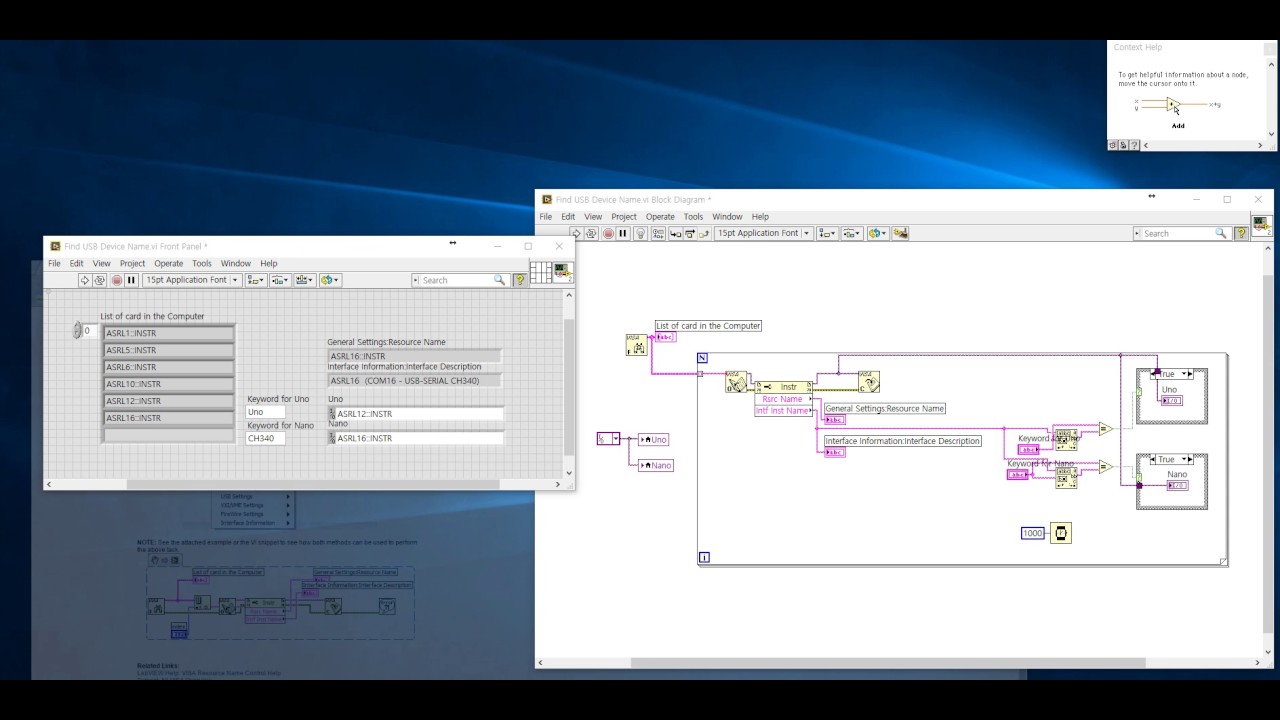Open Project menu in Block Diagram
1280x720 pixels.
(624, 217)
